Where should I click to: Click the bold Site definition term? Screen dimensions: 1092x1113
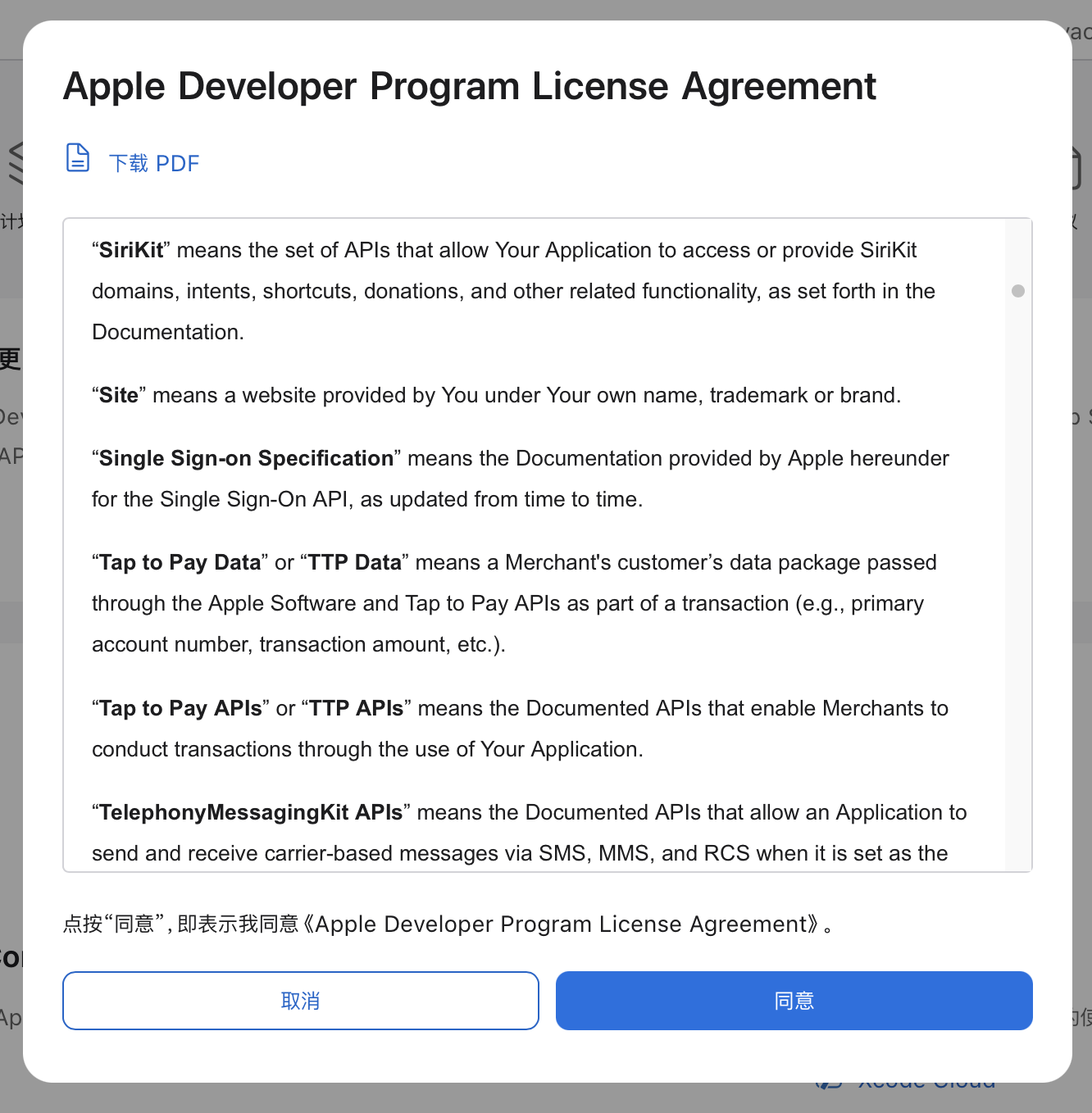tap(119, 396)
